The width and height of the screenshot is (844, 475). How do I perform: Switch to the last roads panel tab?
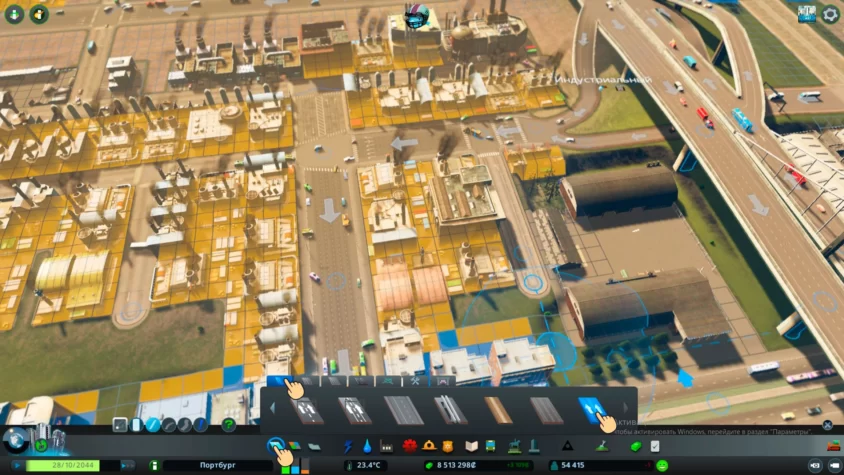pos(442,382)
